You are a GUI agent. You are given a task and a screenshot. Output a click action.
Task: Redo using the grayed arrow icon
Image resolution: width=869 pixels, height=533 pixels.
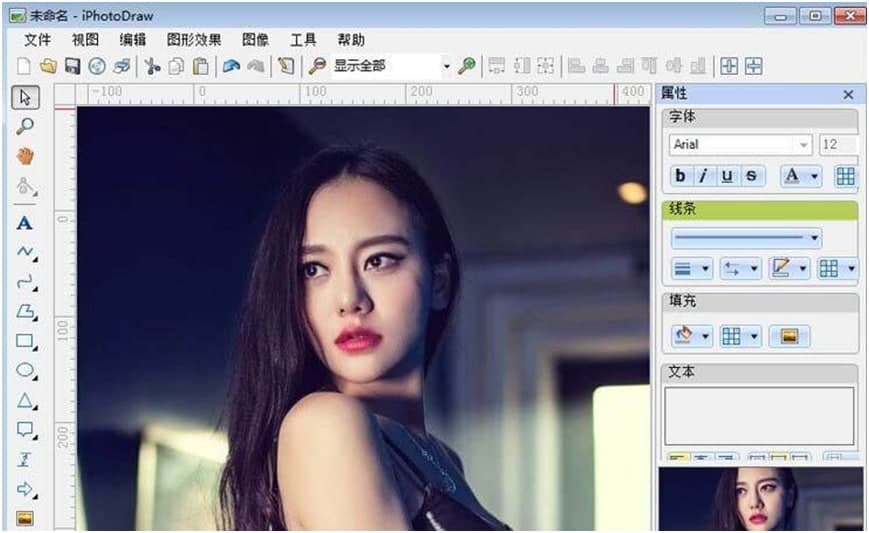pyautogui.click(x=255, y=66)
